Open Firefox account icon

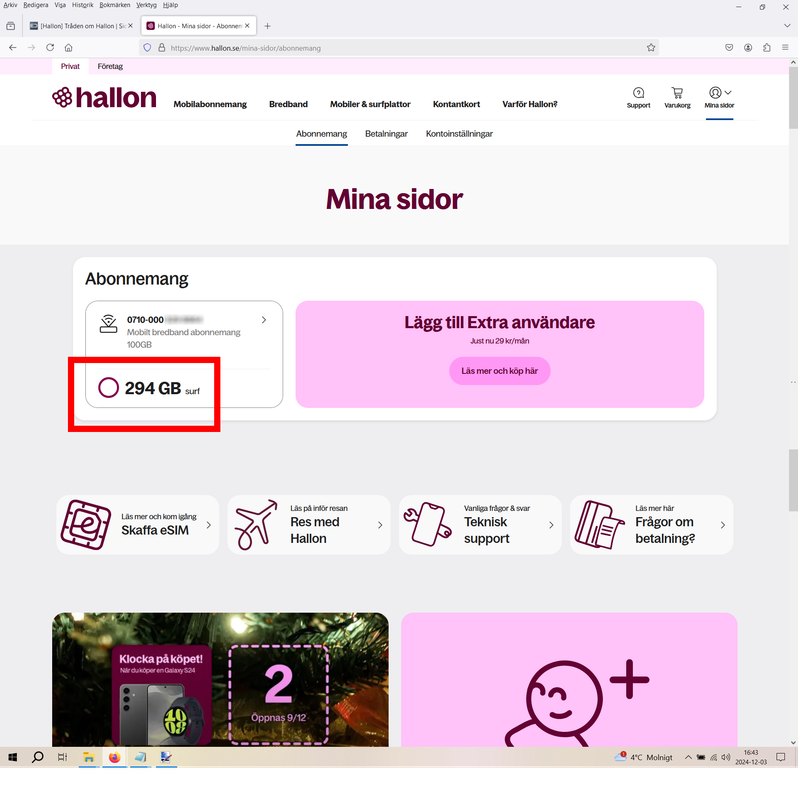coord(748,47)
